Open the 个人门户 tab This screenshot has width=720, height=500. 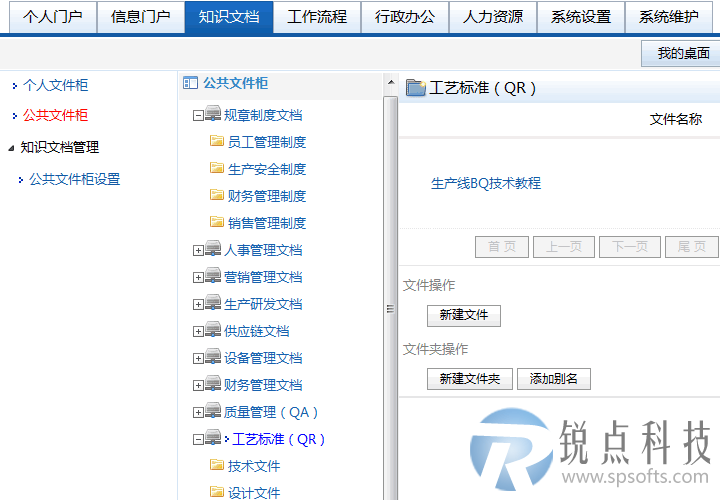(x=53, y=17)
